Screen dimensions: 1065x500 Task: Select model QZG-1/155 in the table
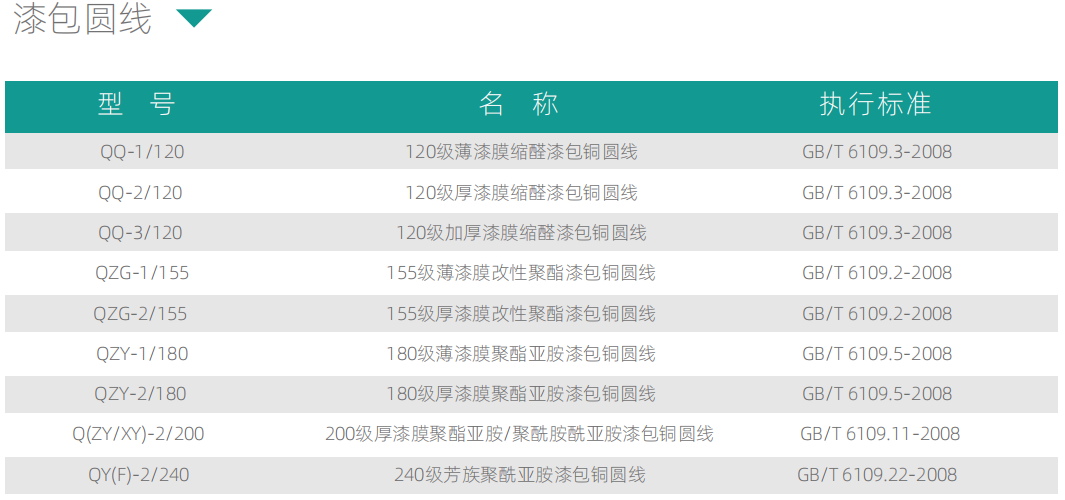click(141, 273)
